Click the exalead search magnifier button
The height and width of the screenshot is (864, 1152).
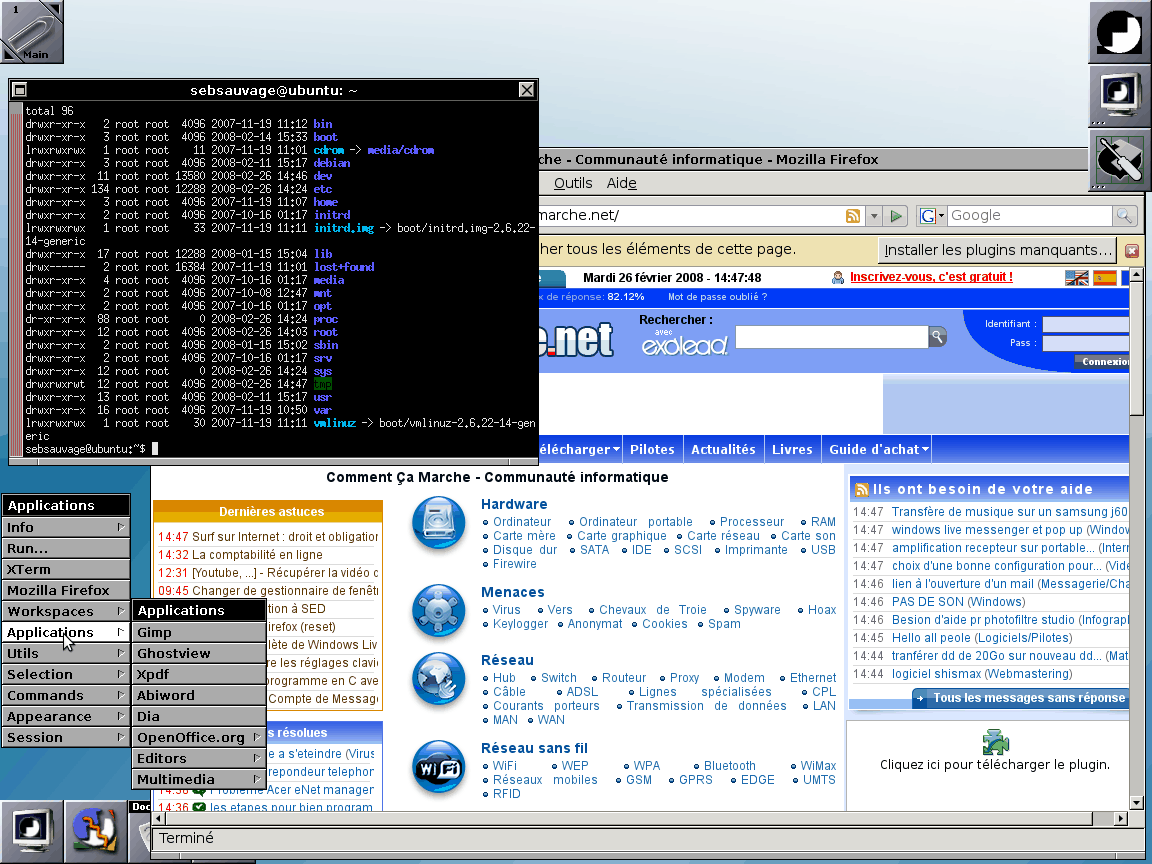coord(937,336)
